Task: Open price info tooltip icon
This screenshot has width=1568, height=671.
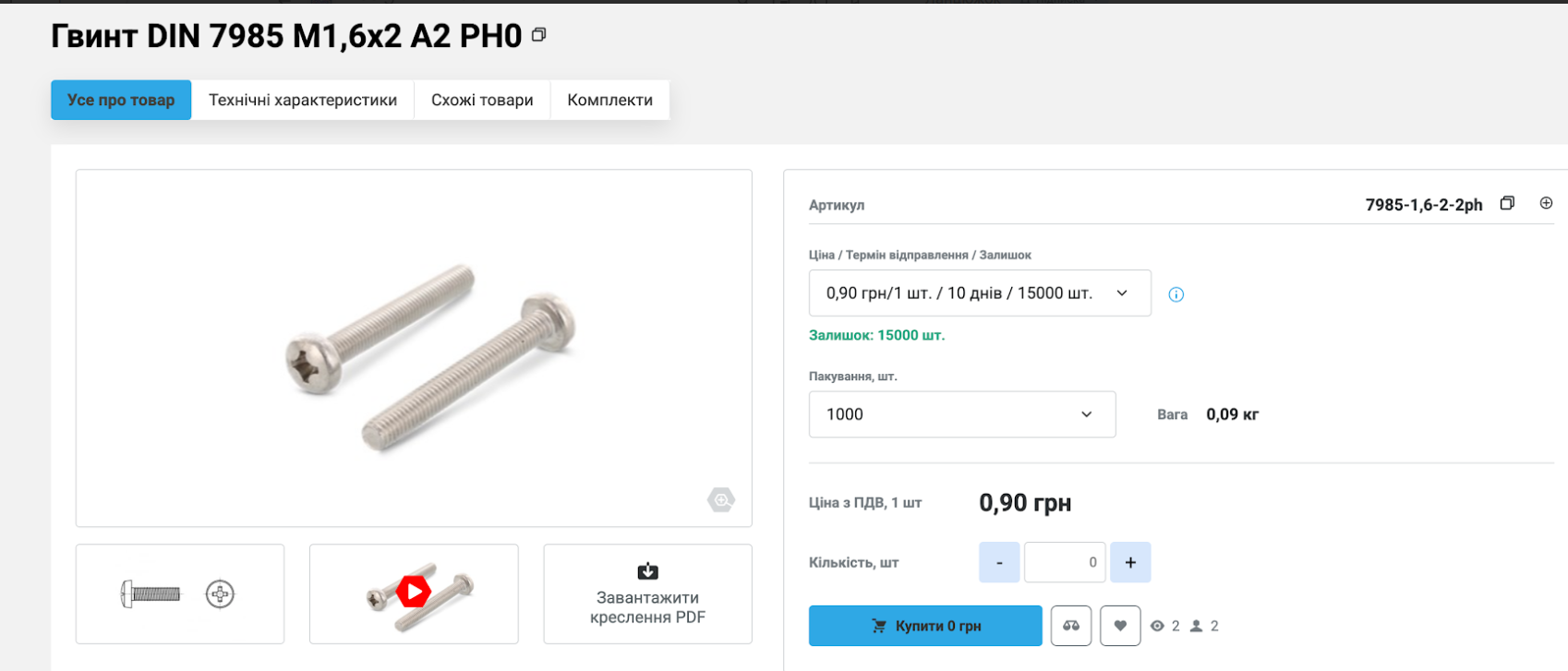Action: pos(1176,294)
